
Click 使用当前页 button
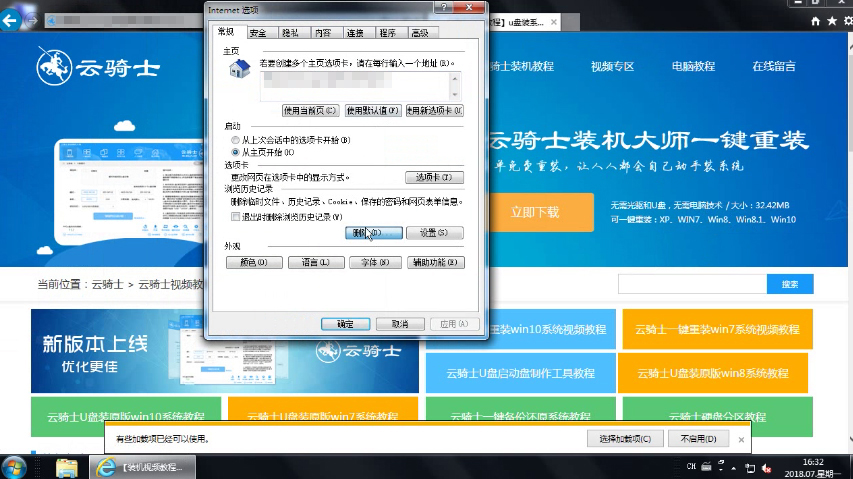(x=311, y=110)
